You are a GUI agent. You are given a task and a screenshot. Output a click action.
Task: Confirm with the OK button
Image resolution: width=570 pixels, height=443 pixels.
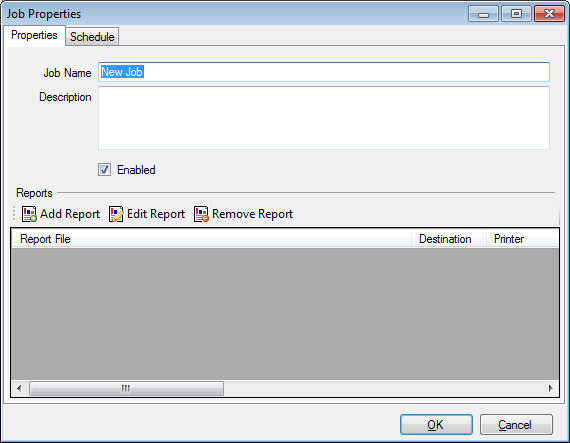[x=436, y=424]
